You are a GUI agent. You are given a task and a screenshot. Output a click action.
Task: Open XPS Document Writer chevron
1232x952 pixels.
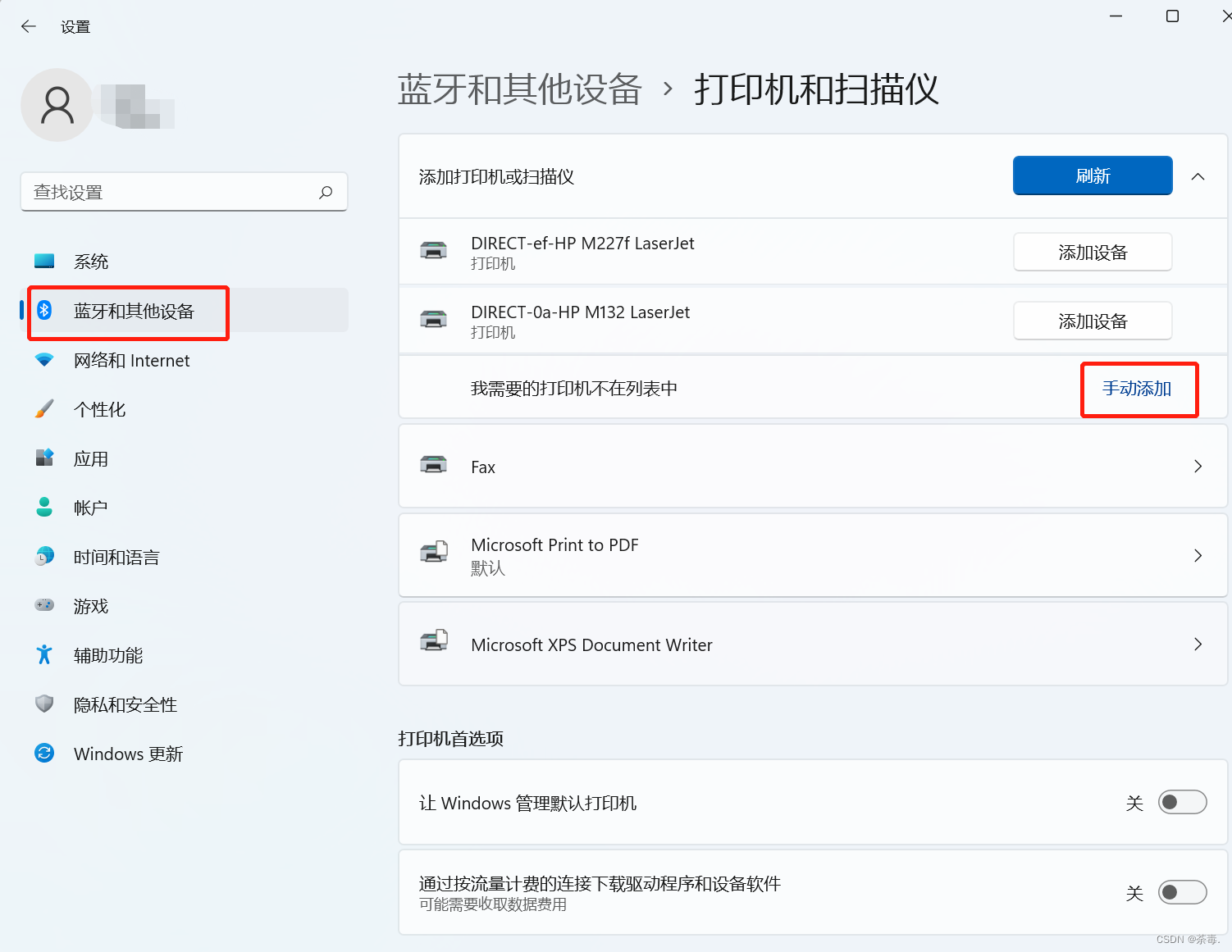click(1198, 644)
